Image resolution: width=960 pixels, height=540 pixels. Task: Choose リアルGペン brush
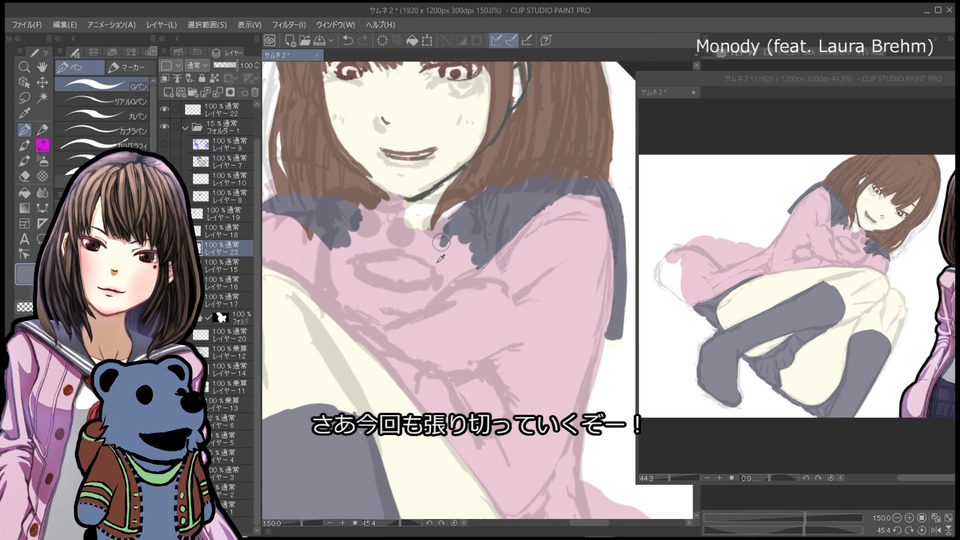point(102,100)
